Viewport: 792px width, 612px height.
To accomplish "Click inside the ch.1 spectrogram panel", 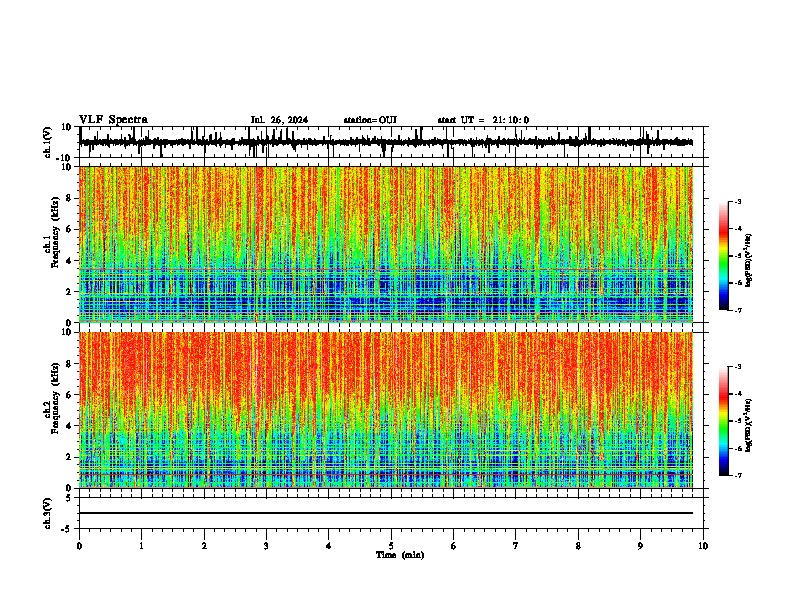I will pyautogui.click(x=386, y=244).
